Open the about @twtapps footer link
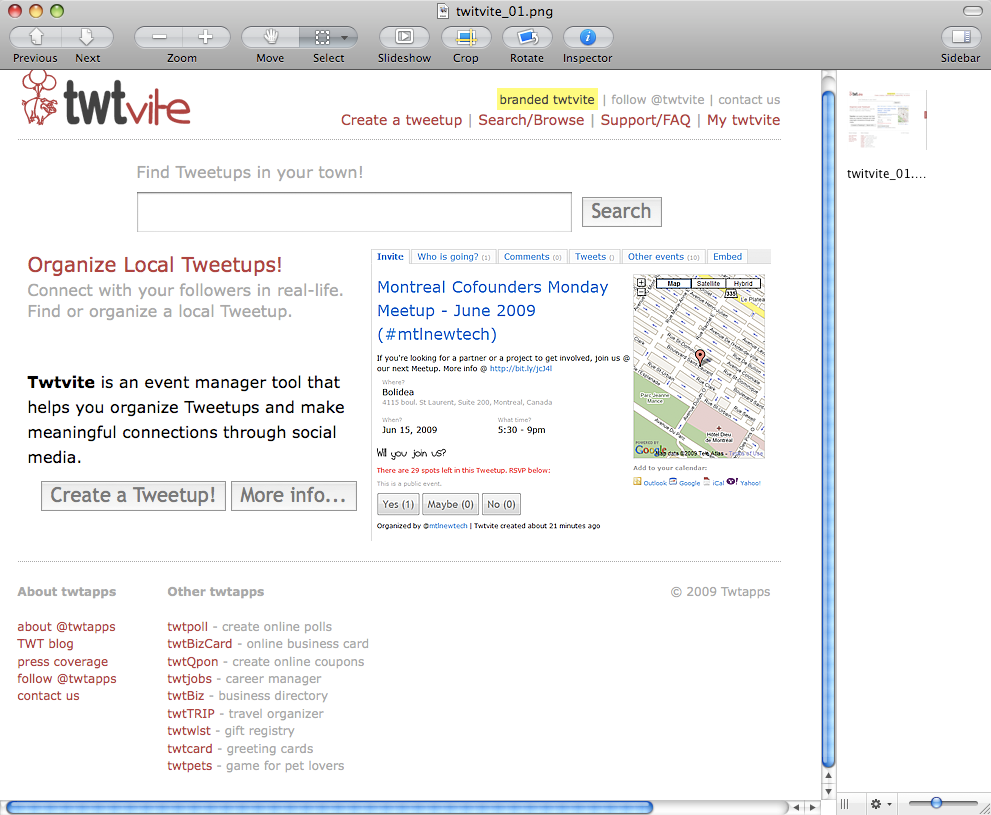This screenshot has width=991, height=815. [x=66, y=627]
